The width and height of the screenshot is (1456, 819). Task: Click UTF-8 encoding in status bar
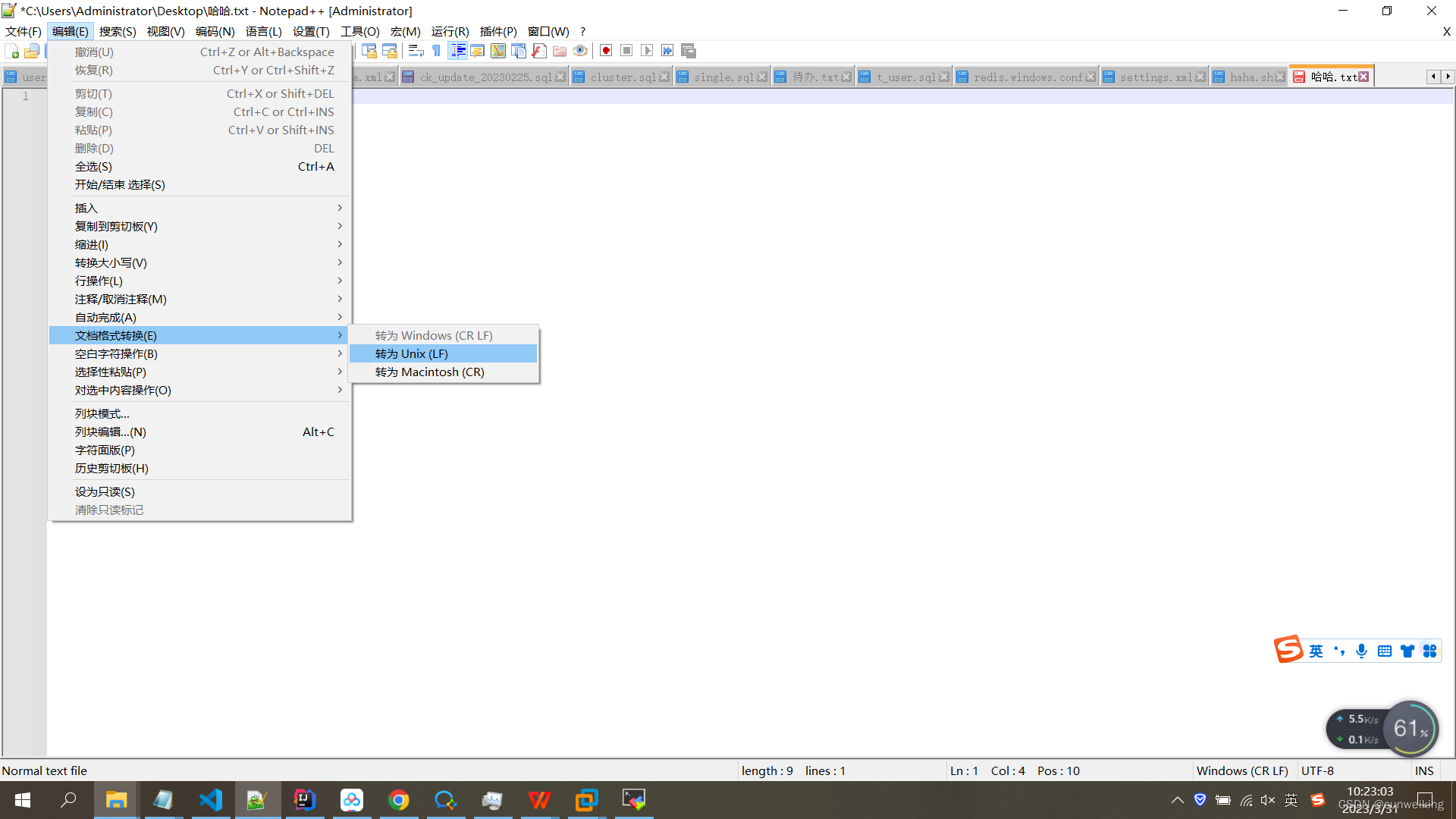(x=1317, y=770)
